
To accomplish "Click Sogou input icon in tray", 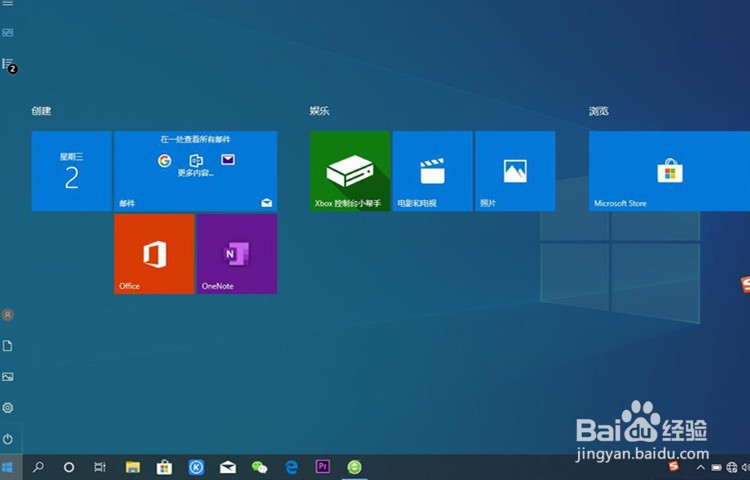I will [x=674, y=466].
